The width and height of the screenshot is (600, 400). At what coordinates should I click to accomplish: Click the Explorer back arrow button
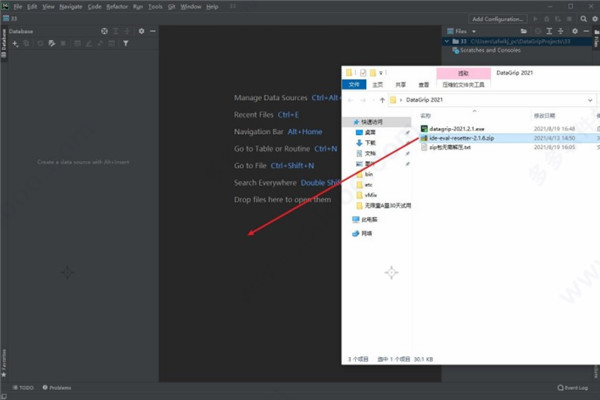click(x=351, y=100)
